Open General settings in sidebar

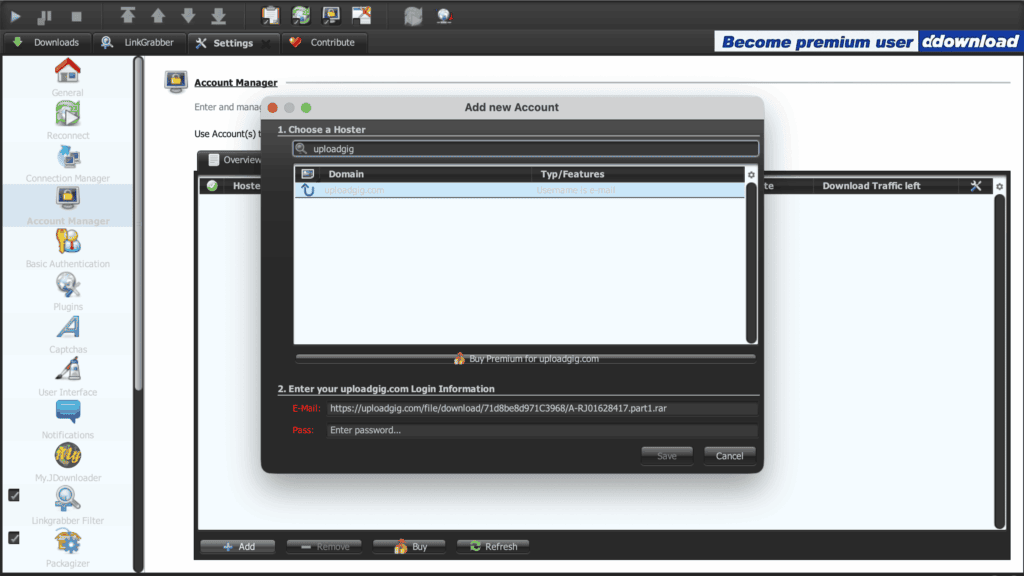point(67,78)
